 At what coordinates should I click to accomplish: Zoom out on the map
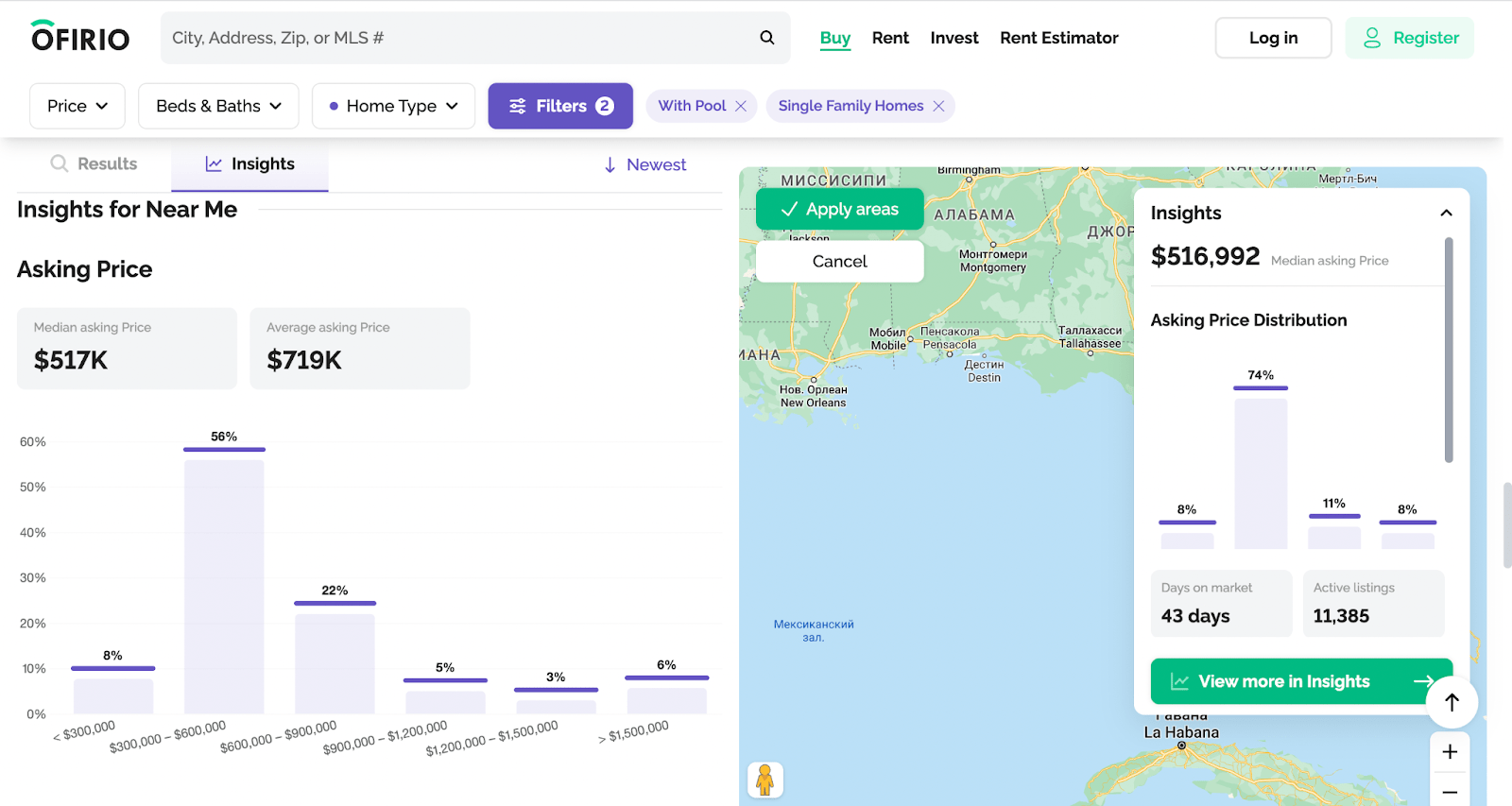click(x=1450, y=791)
